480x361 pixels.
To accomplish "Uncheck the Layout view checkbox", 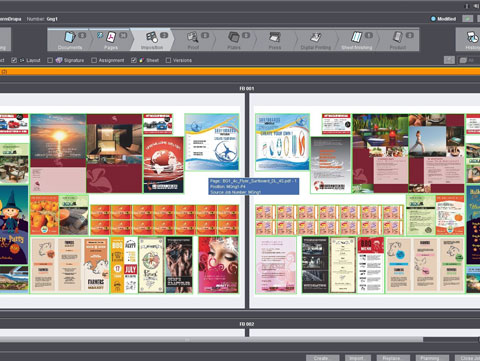I will pyautogui.click(x=14, y=60).
